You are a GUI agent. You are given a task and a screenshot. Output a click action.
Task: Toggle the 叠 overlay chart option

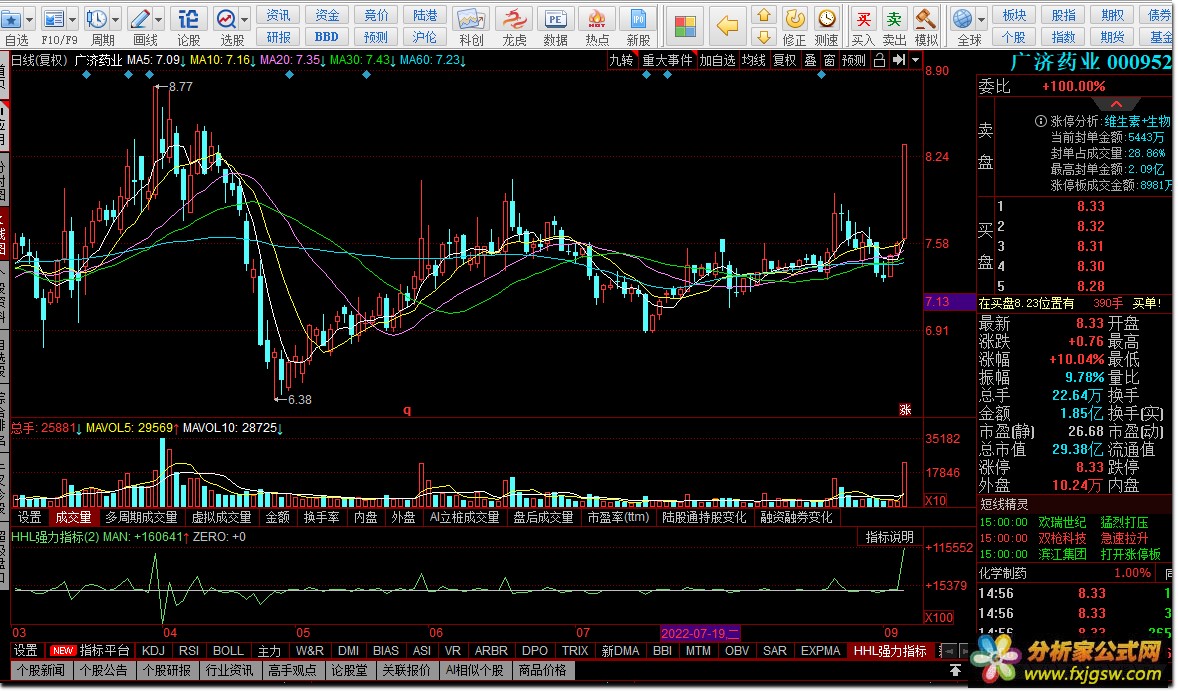[x=810, y=60]
